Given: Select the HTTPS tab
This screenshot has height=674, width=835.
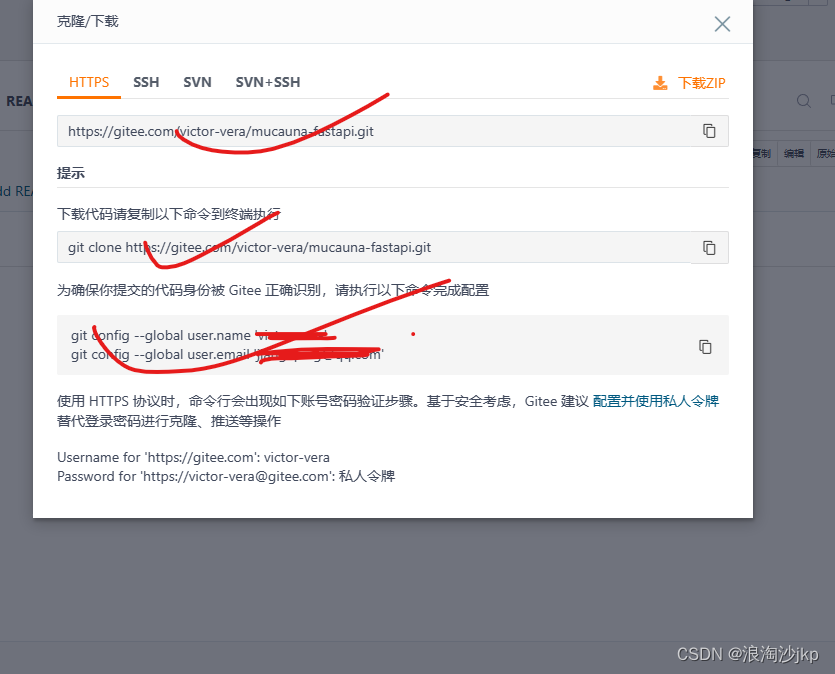Looking at the screenshot, I should [x=88, y=82].
